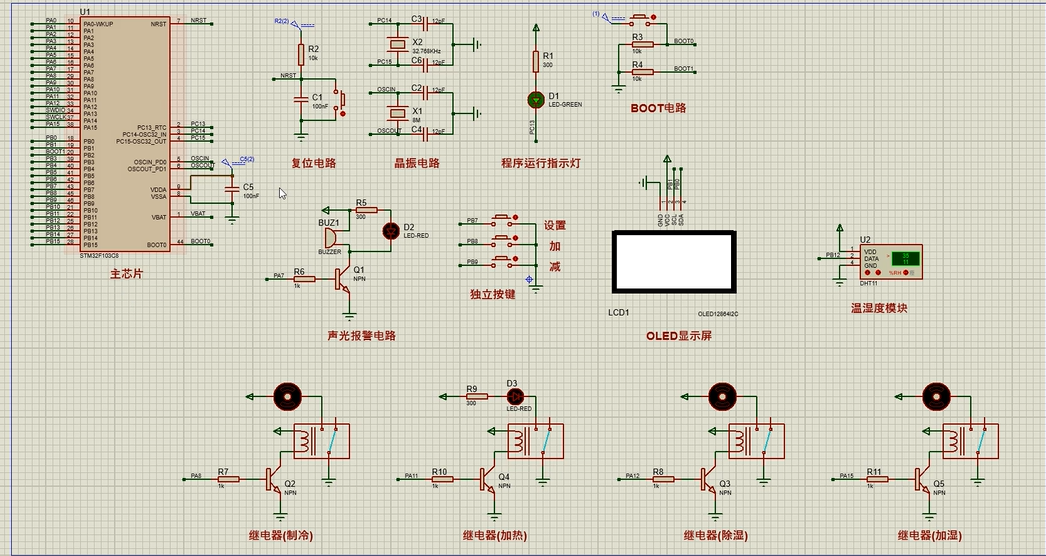Toggle the %RH mode button on DHT11
This screenshot has height=556, width=1046.
(905, 272)
